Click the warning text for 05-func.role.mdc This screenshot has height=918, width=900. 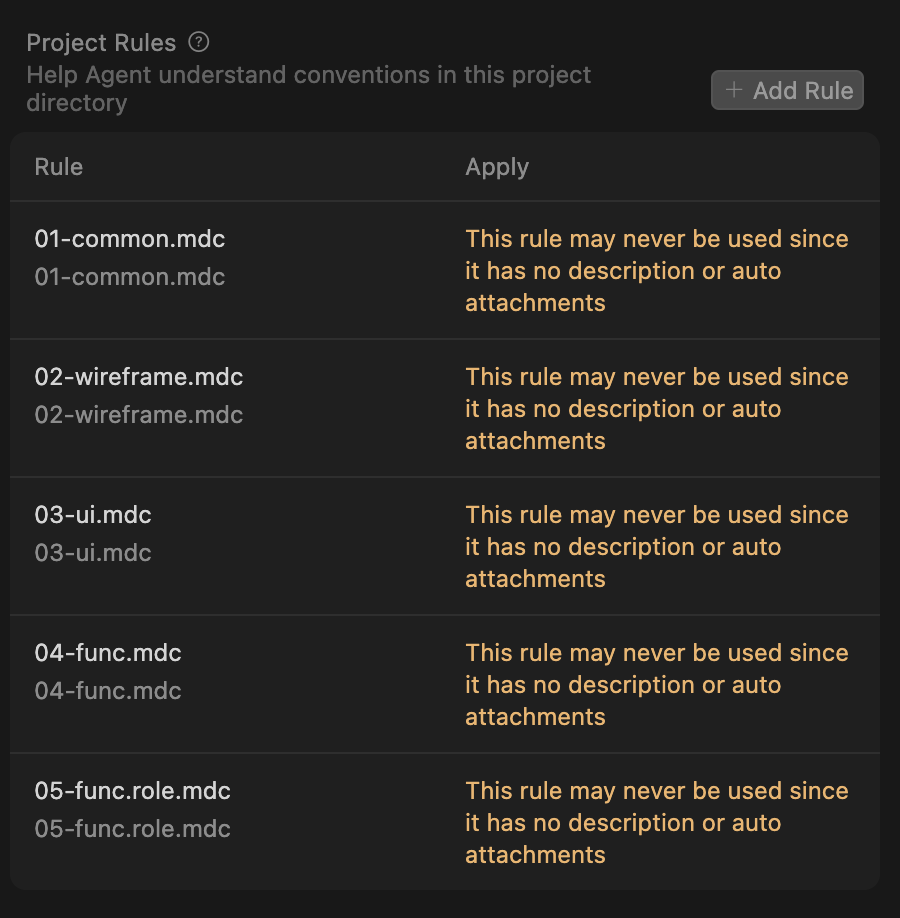pos(656,822)
